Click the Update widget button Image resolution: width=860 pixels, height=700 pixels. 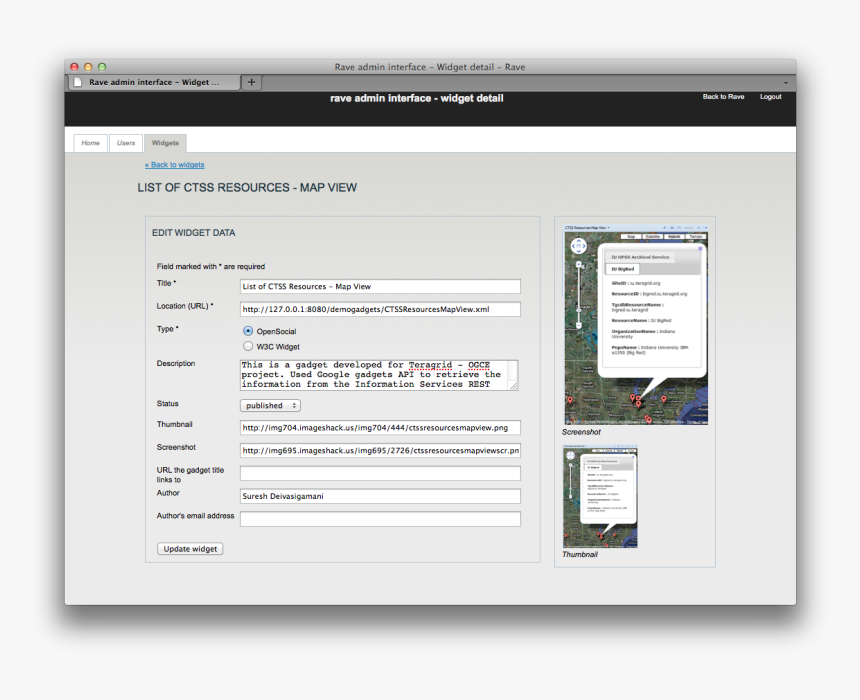190,549
